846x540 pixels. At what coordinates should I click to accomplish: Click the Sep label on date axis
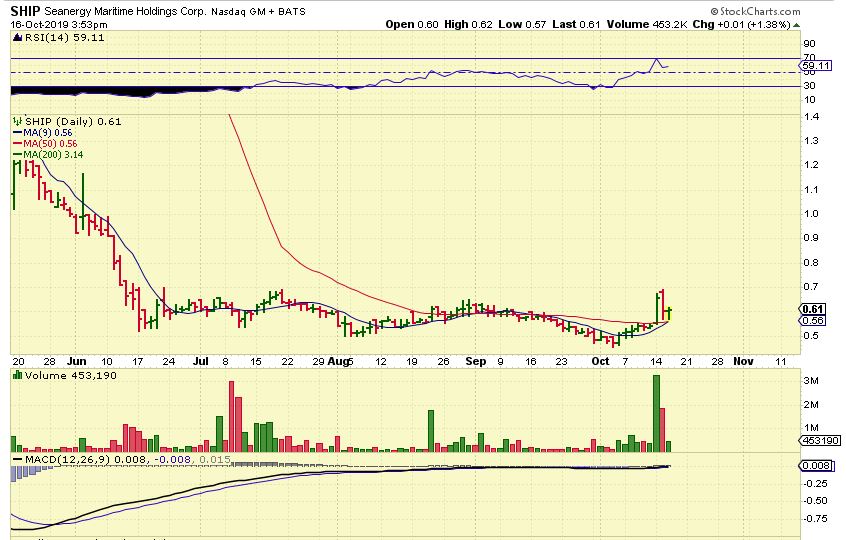(x=476, y=361)
